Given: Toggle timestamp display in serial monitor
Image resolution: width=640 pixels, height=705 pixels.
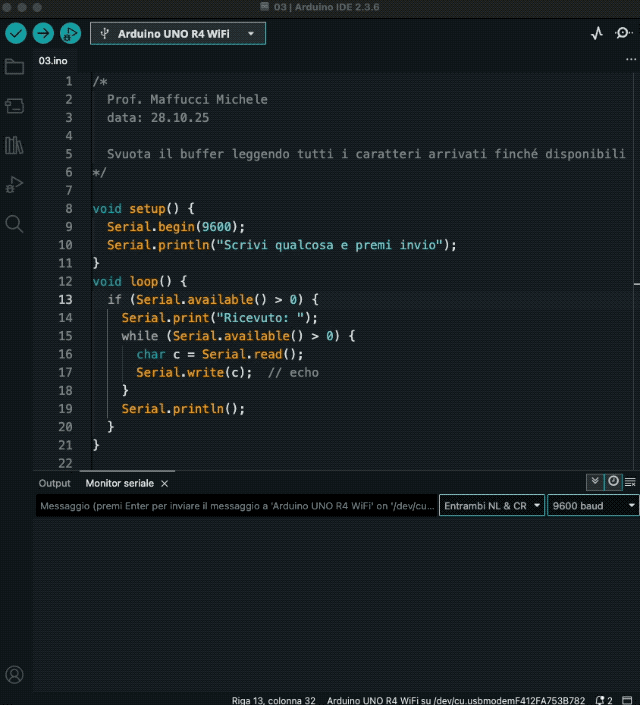Looking at the screenshot, I should pos(613,482).
